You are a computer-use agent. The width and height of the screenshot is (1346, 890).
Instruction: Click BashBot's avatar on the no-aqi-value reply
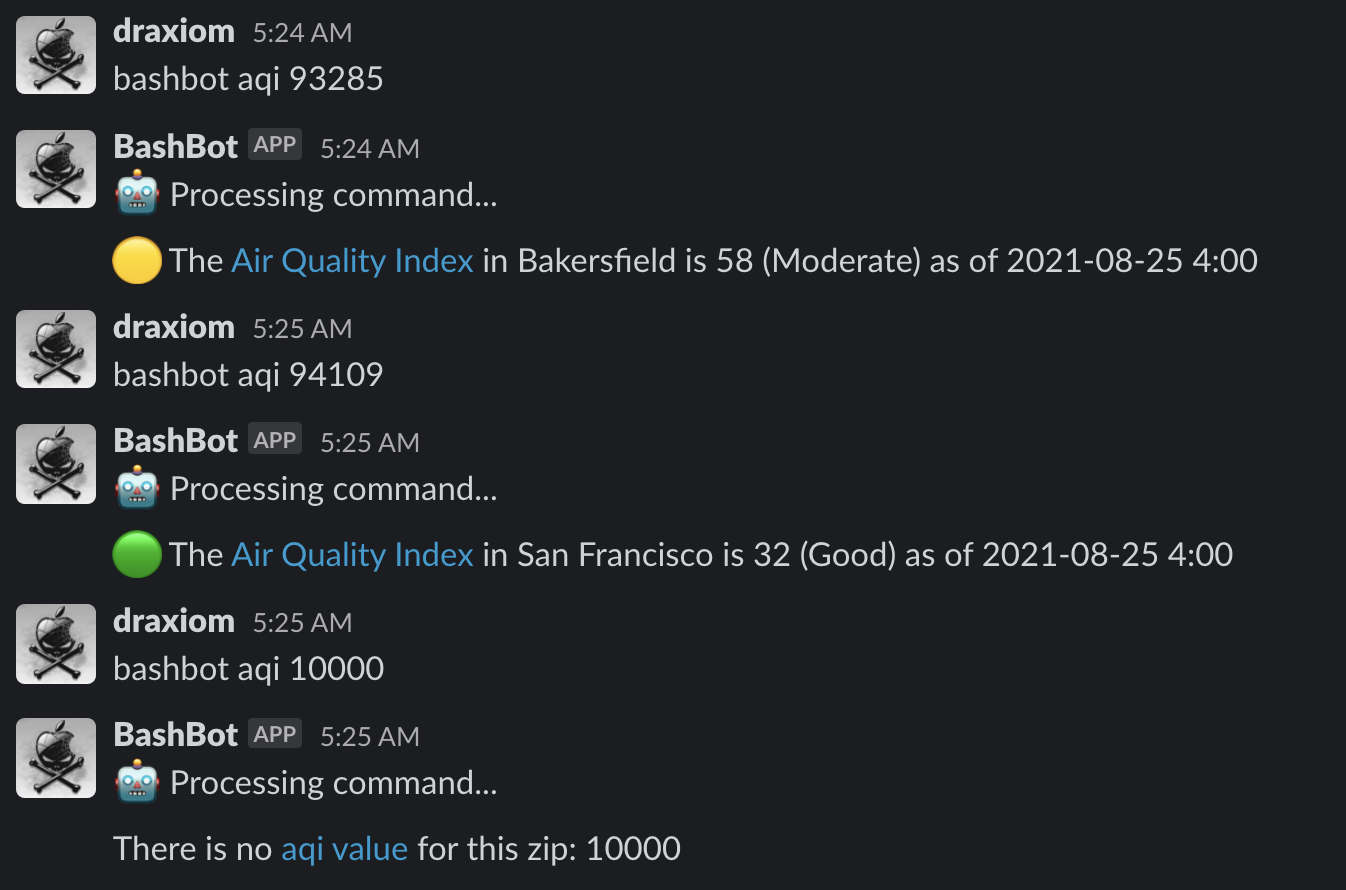tap(56, 757)
